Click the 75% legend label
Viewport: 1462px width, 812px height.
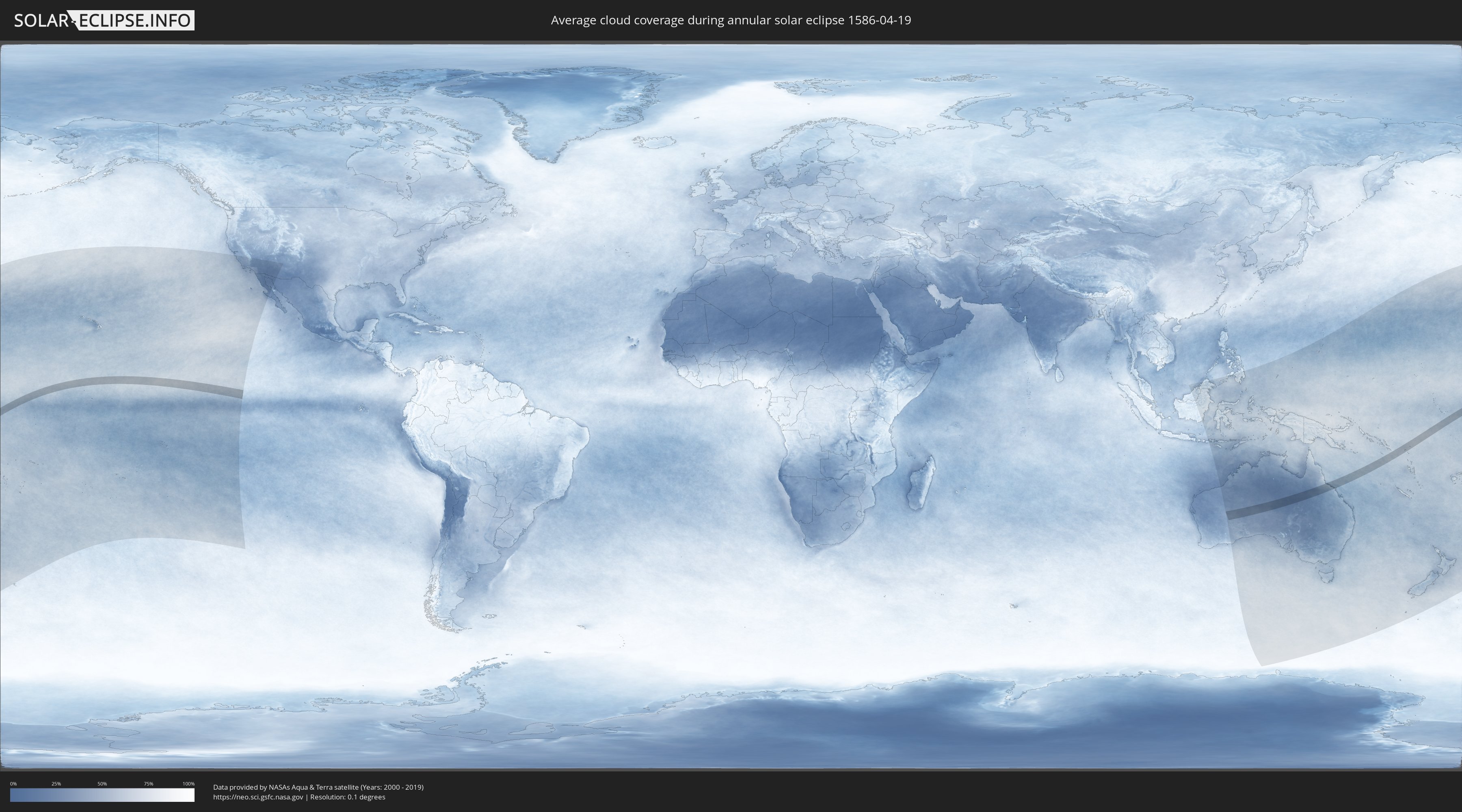tap(148, 784)
